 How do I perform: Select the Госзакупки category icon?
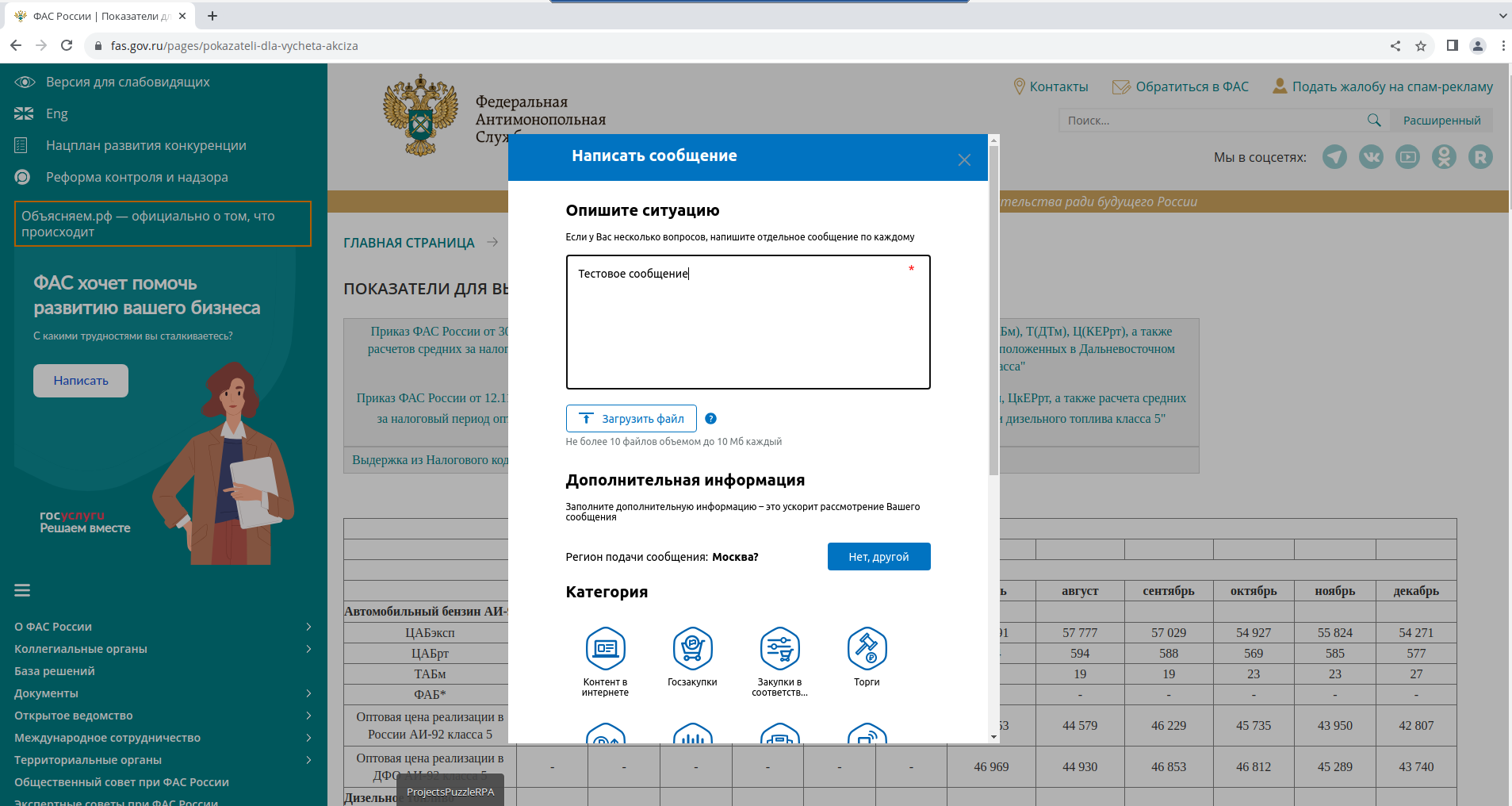692,649
